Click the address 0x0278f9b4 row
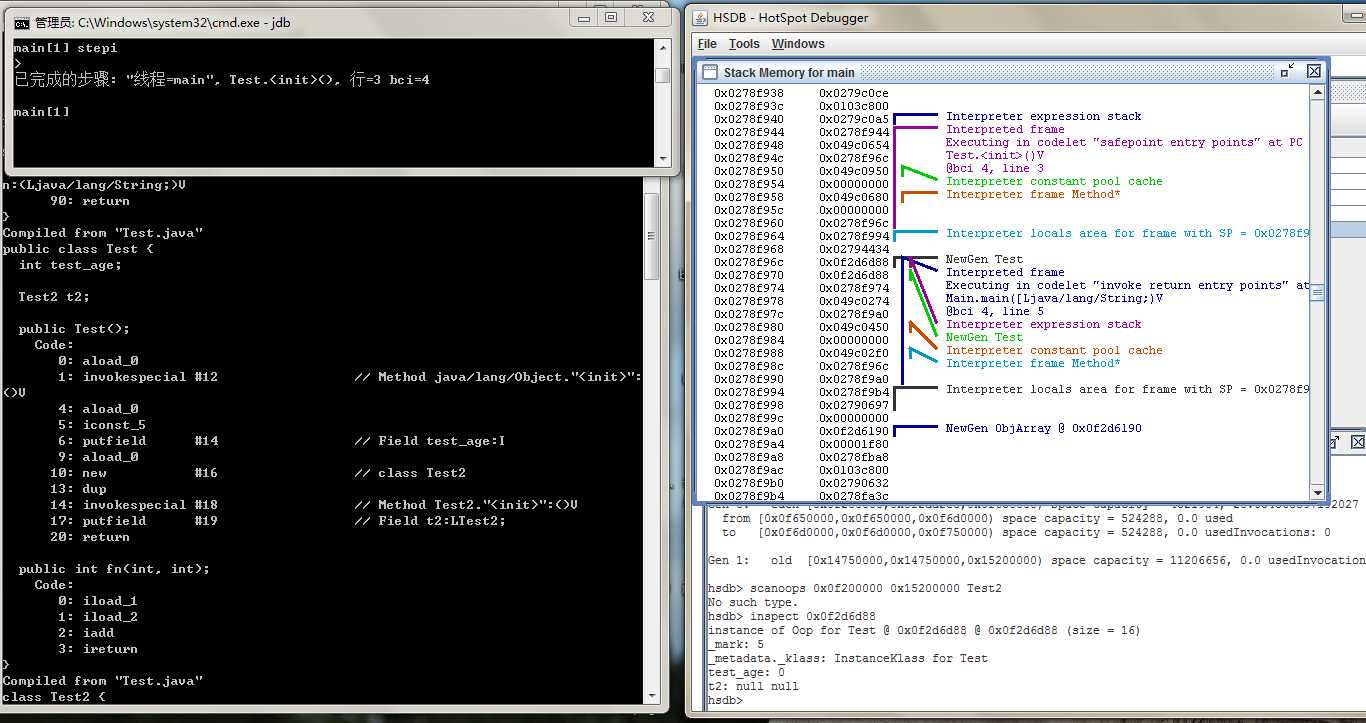This screenshot has height=723, width=1366. click(749, 496)
